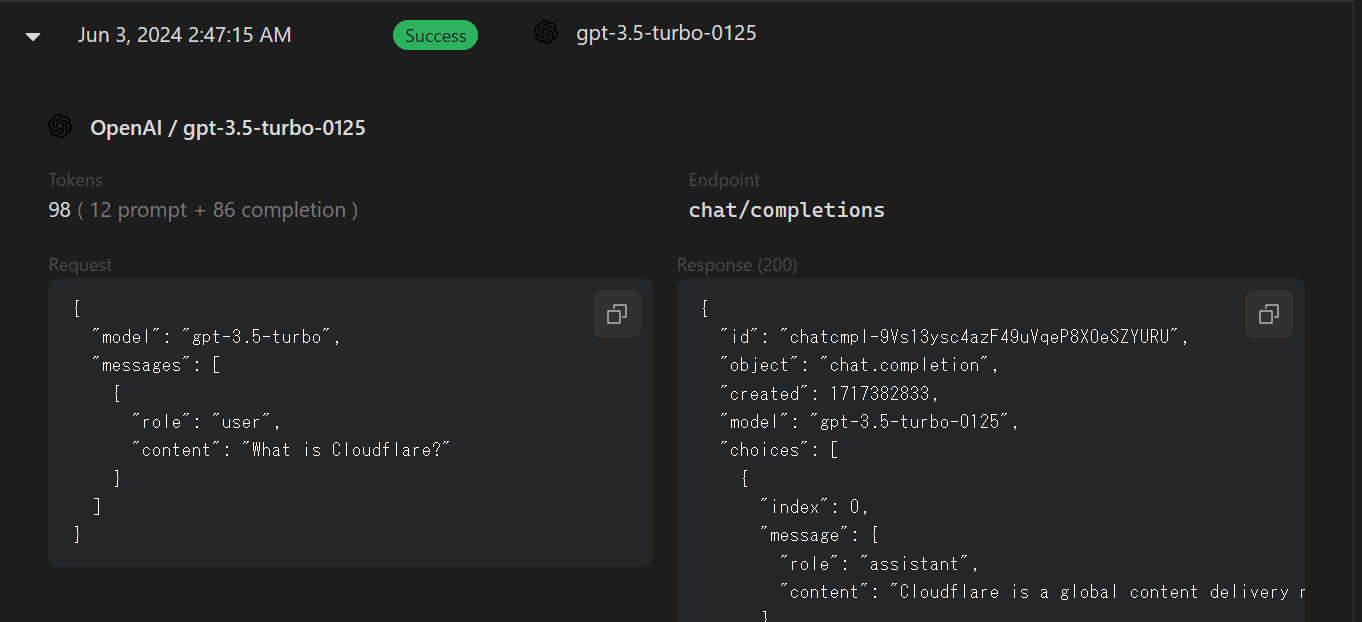1362x622 pixels.
Task: Select the "role": "user" line
Action: coord(207,422)
